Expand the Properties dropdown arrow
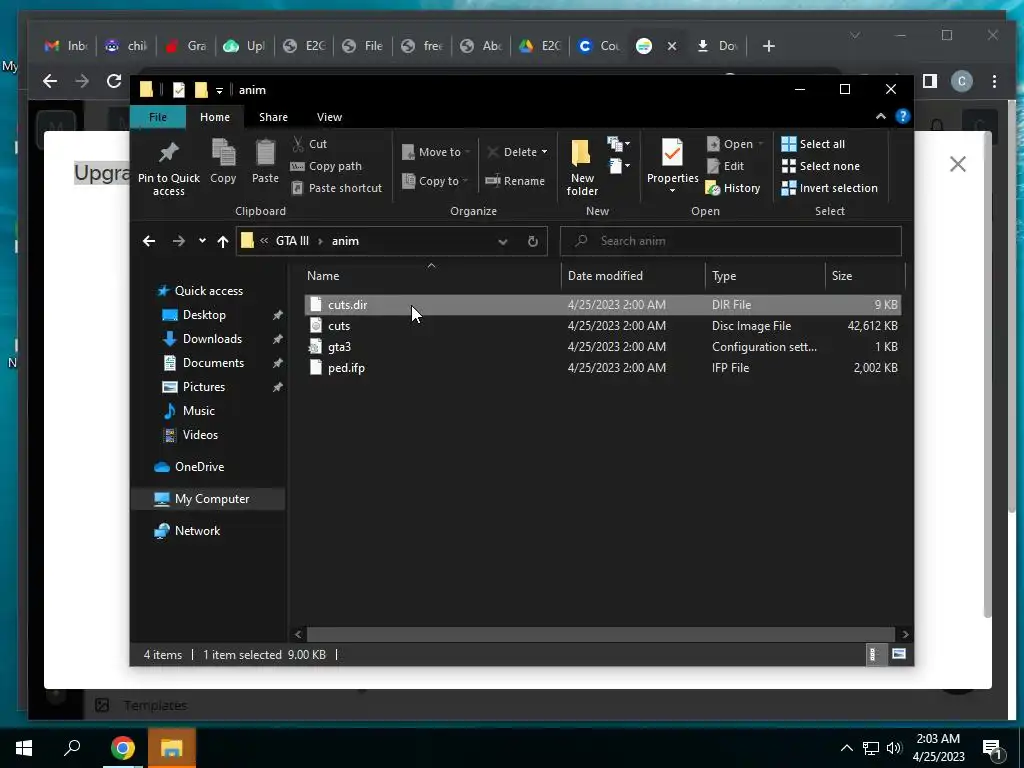Viewport: 1024px width, 768px height. coord(672,191)
